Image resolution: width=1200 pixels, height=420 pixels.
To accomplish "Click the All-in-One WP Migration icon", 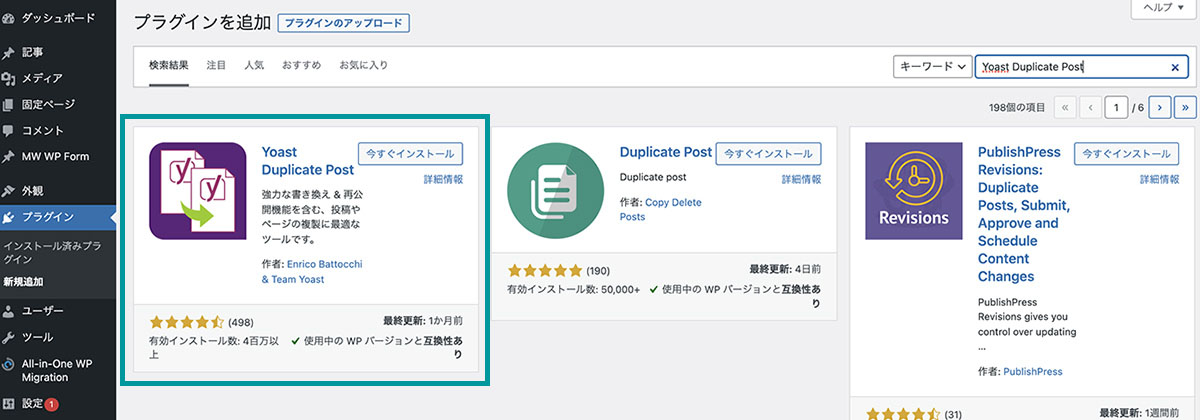I will pos(9,364).
